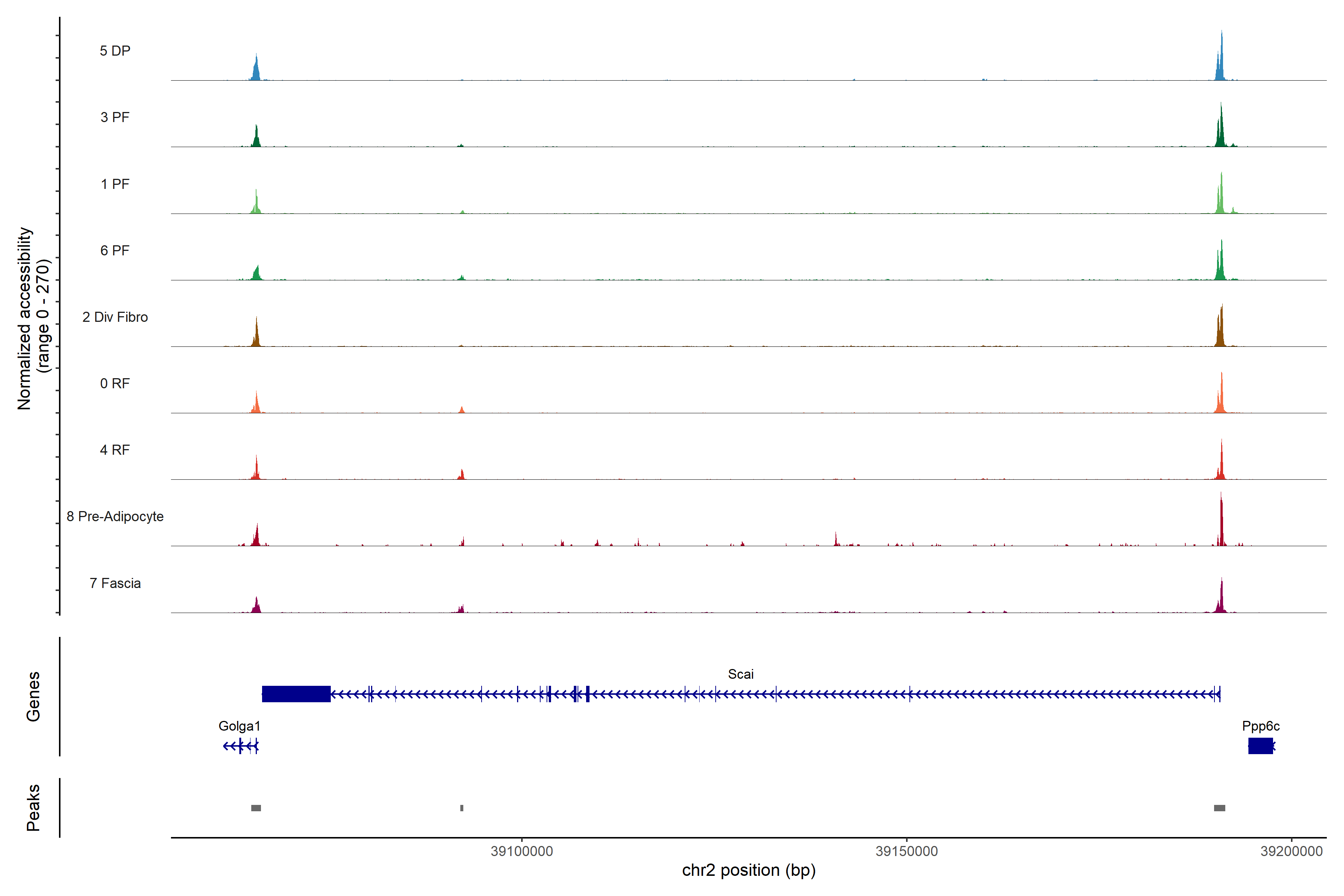Click the Golga1 gene label

[239, 726]
